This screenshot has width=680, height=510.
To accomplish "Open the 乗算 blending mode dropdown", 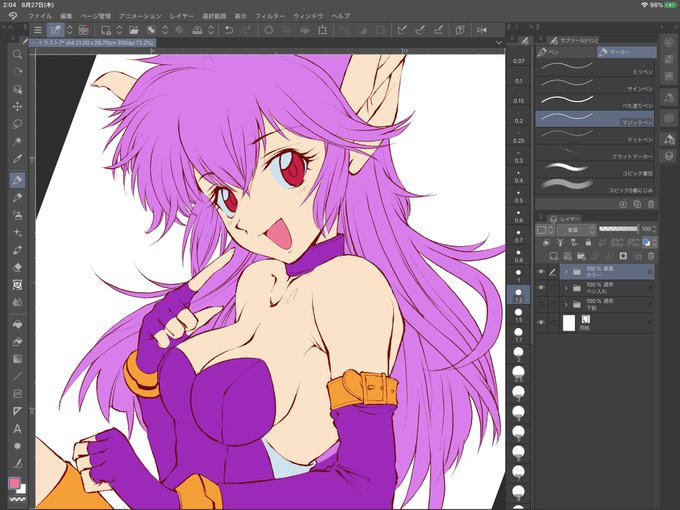I will [x=576, y=229].
